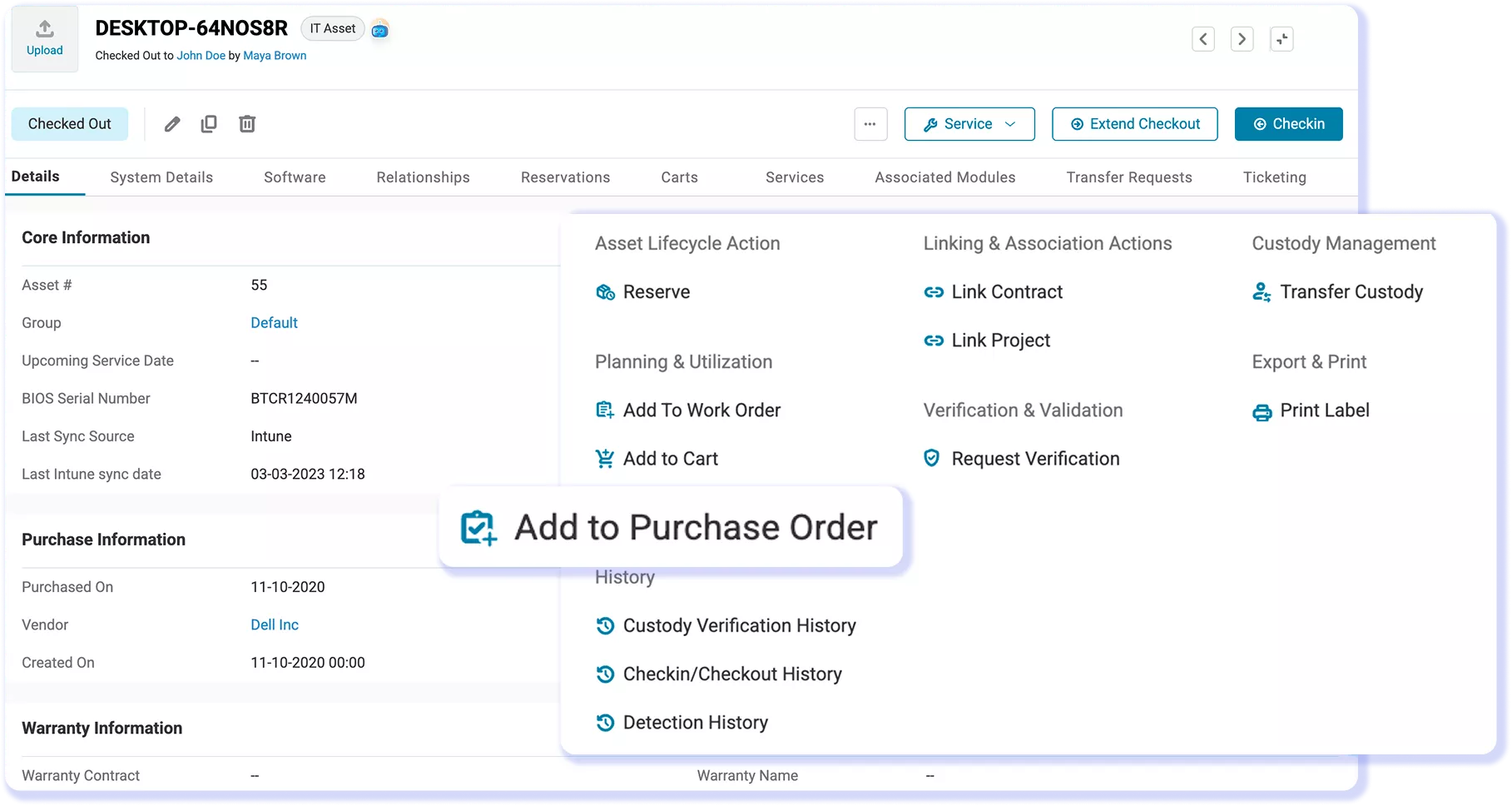Screen dimensions: 1512x806
Task: Open John Doe profile link
Action: [201, 56]
